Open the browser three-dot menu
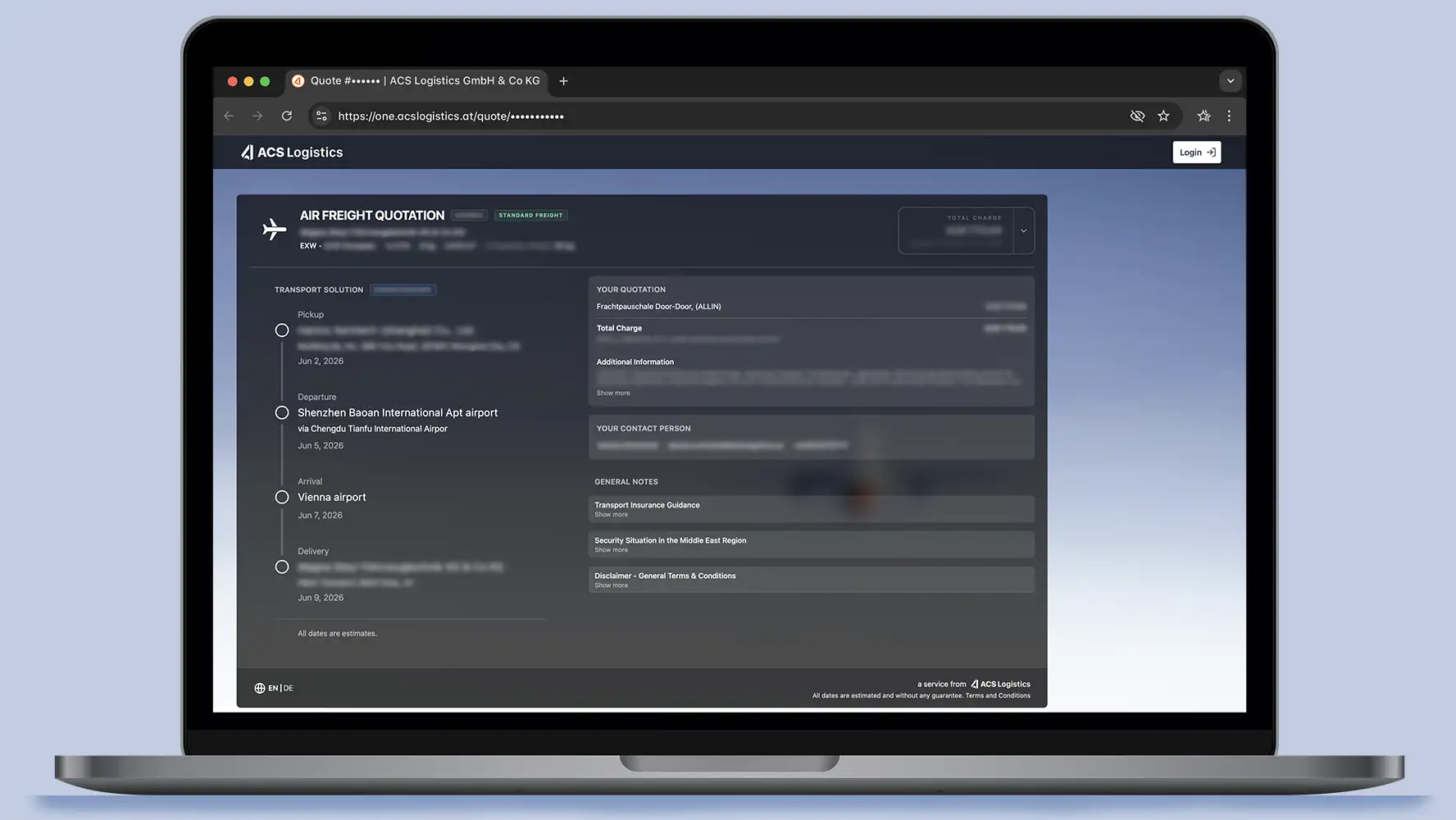The image size is (1456, 820). [x=1229, y=116]
